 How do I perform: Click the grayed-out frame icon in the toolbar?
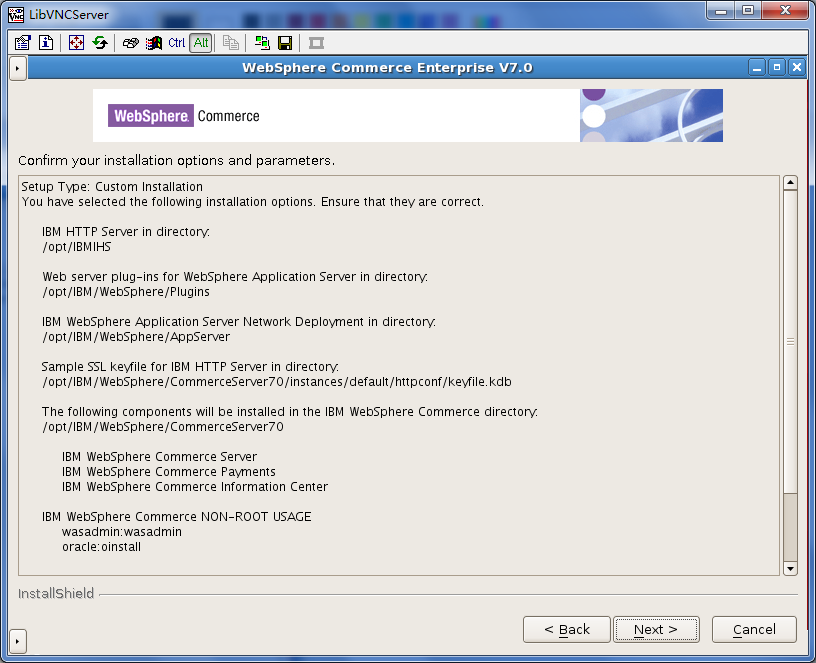[x=316, y=43]
